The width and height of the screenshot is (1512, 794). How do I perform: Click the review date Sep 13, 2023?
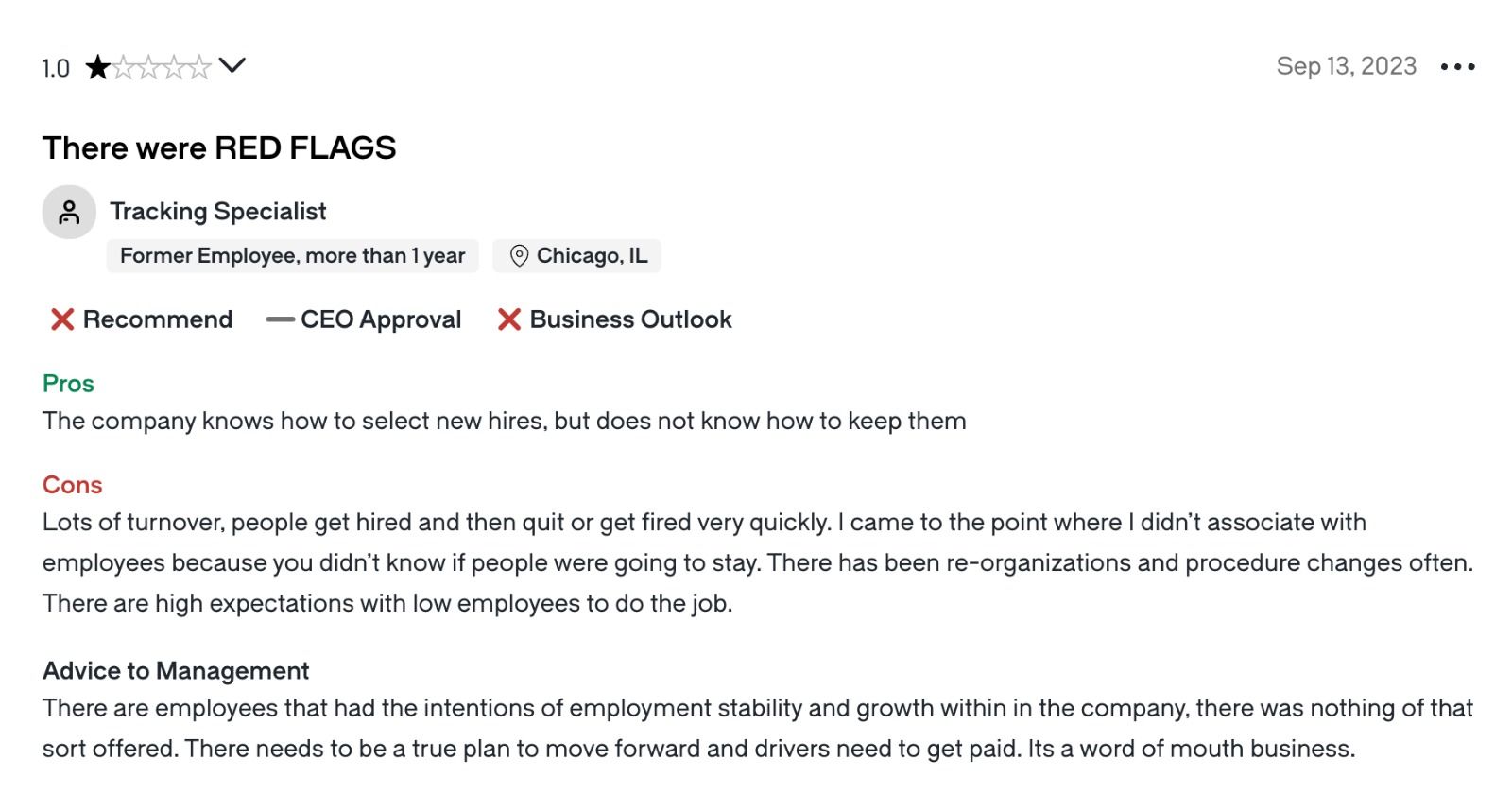(x=1346, y=66)
